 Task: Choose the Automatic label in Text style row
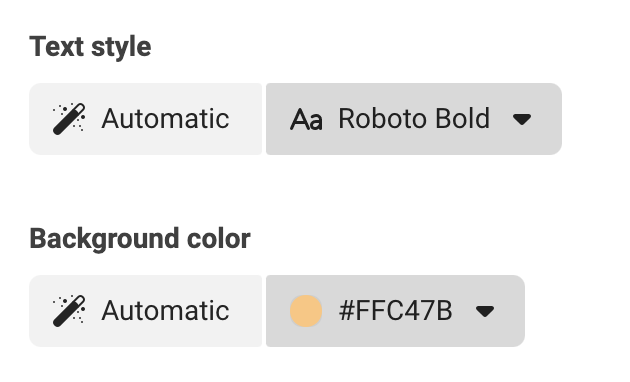tap(165, 119)
